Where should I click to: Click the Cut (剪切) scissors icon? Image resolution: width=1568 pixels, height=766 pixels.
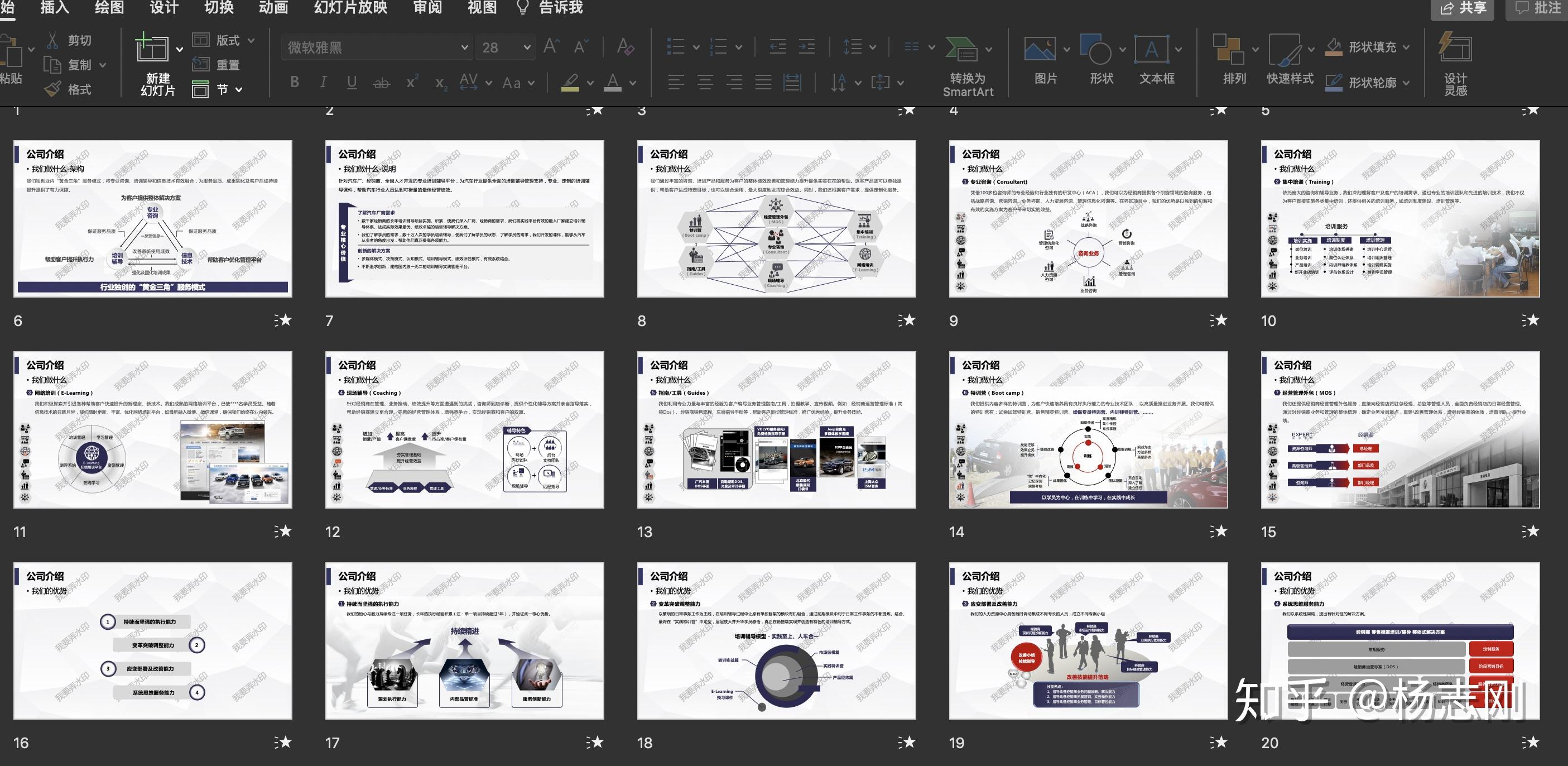(52, 40)
